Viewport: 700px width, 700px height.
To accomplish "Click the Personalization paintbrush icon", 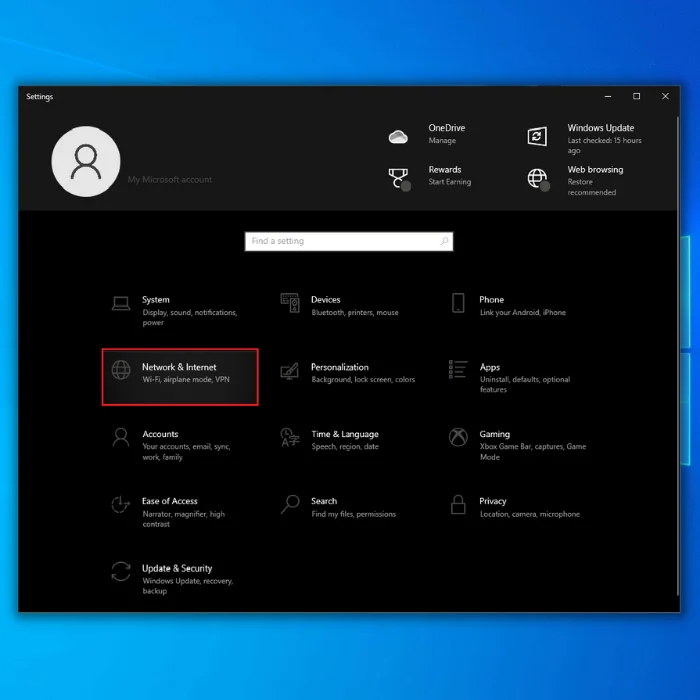I will (289, 371).
